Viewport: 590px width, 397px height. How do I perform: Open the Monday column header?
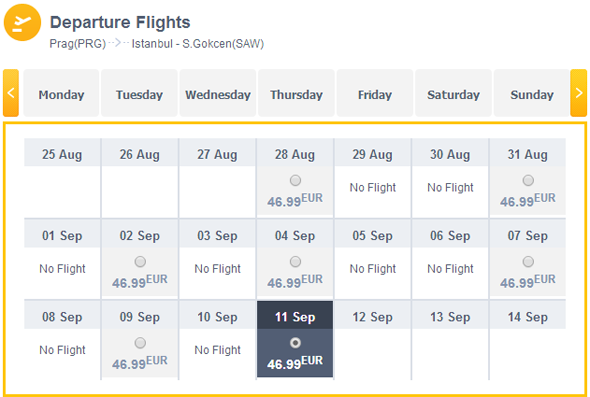coord(61,93)
